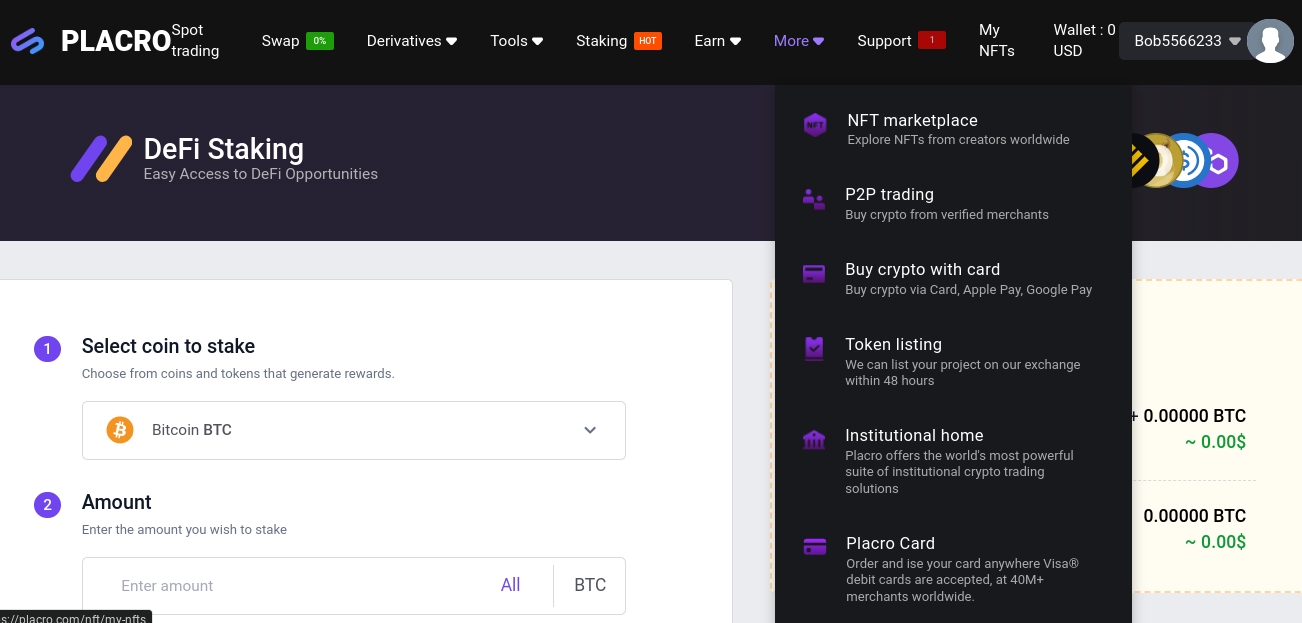
Task: Click the NFT marketplace hexagon icon
Action: 815,126
